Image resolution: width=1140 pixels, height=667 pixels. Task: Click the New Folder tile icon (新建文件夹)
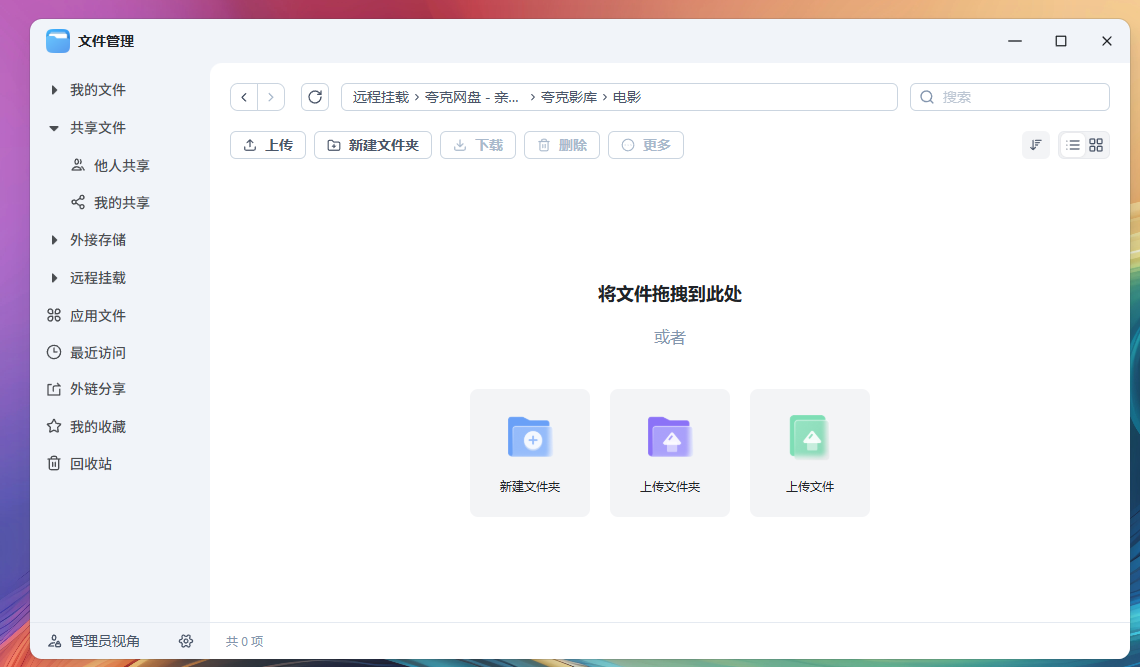[x=530, y=438]
